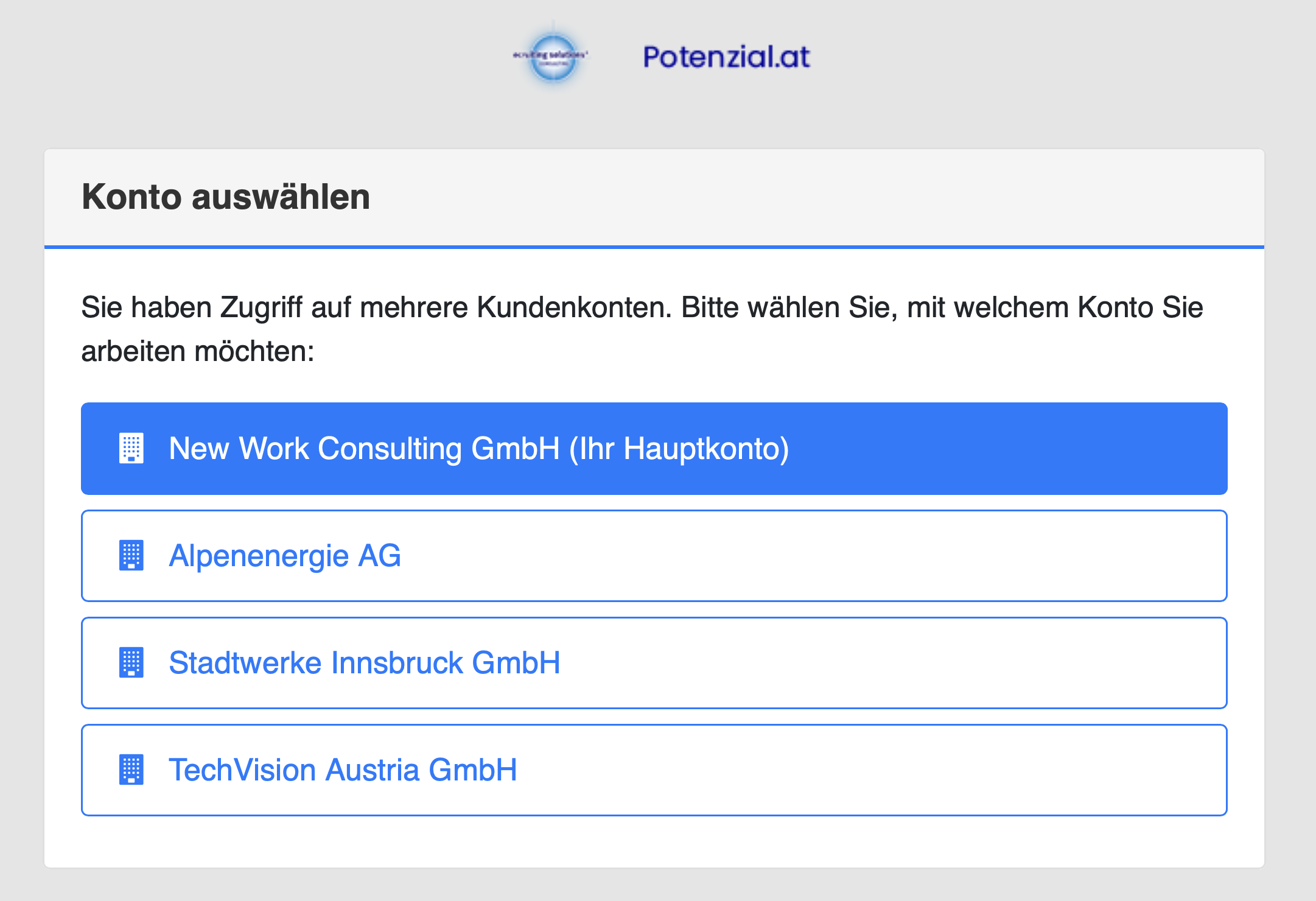Click the Potenzial.at wordmark
This screenshot has width=1316, height=901.
point(726,57)
